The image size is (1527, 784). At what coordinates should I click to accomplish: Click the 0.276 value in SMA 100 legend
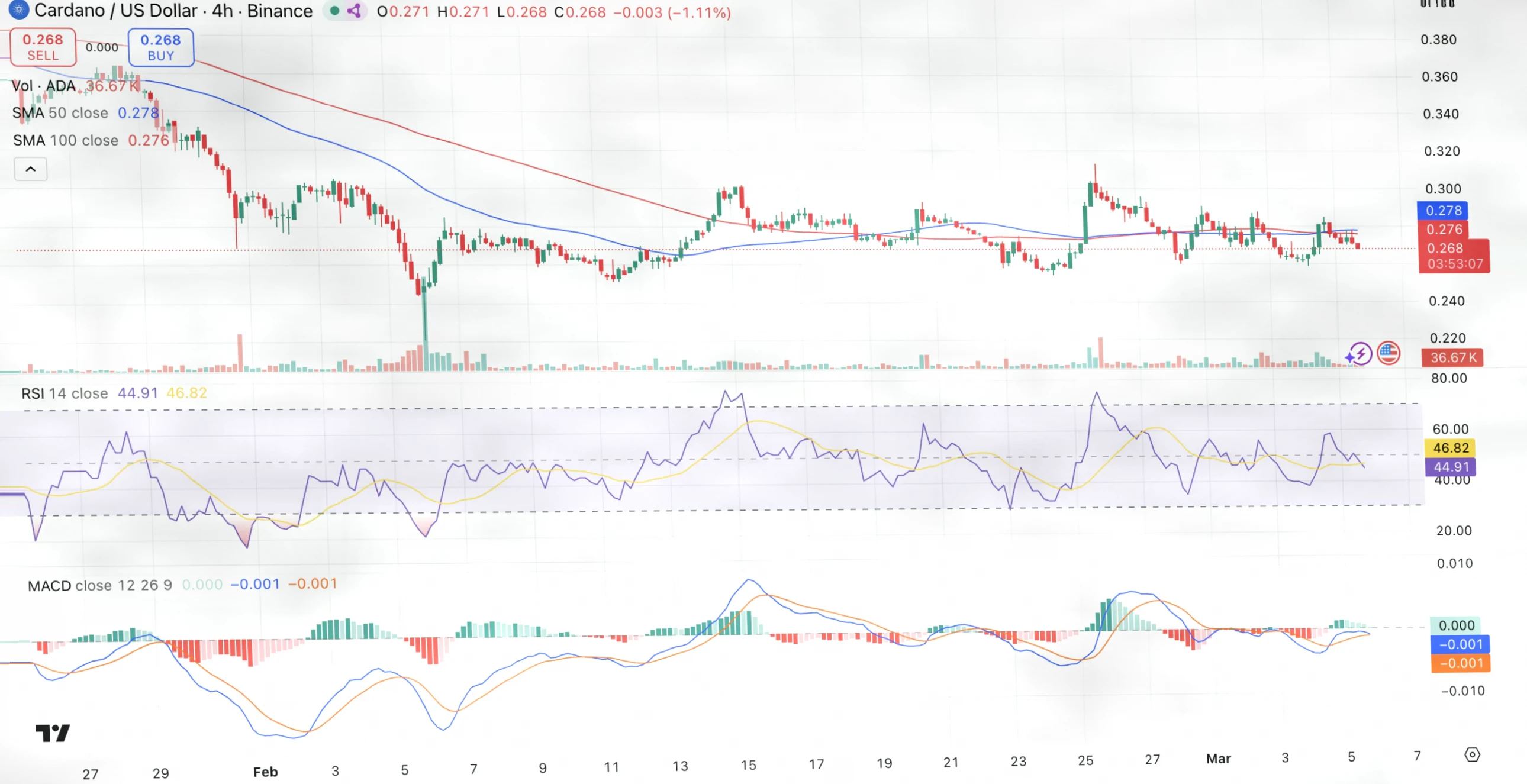149,140
